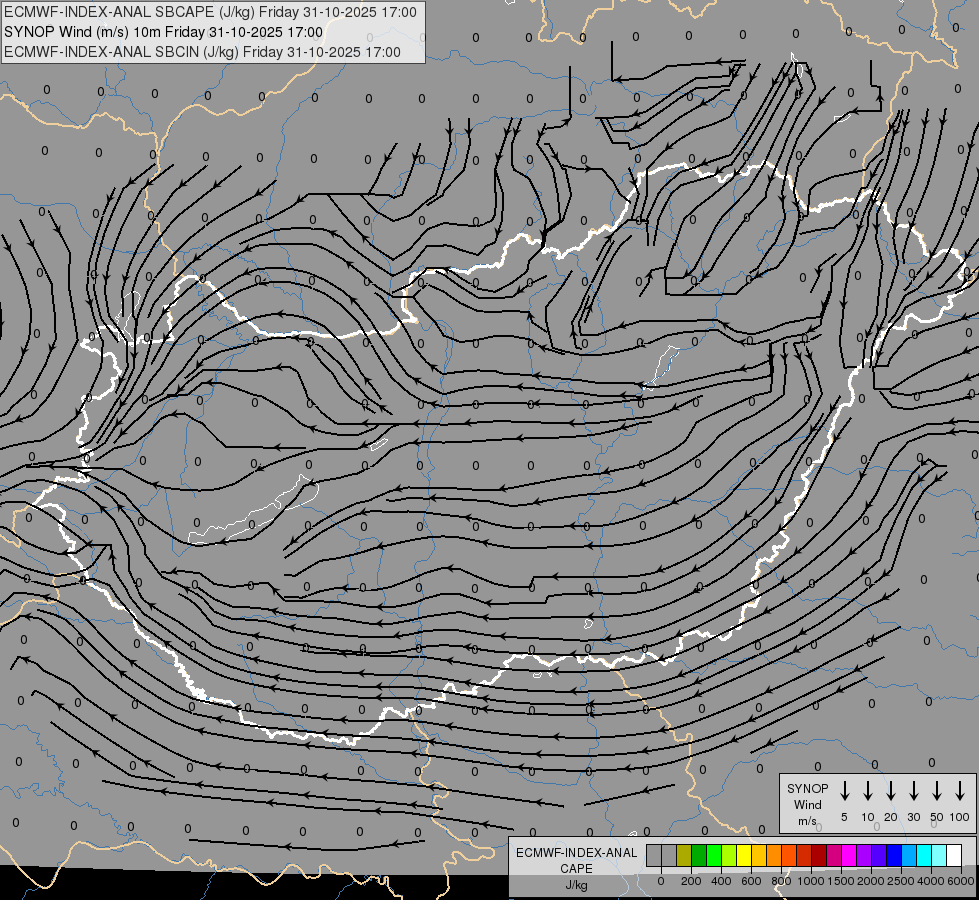The image size is (979, 900).
Task: Click the 6000 tick label on CAPE scale
Action: 961,881
